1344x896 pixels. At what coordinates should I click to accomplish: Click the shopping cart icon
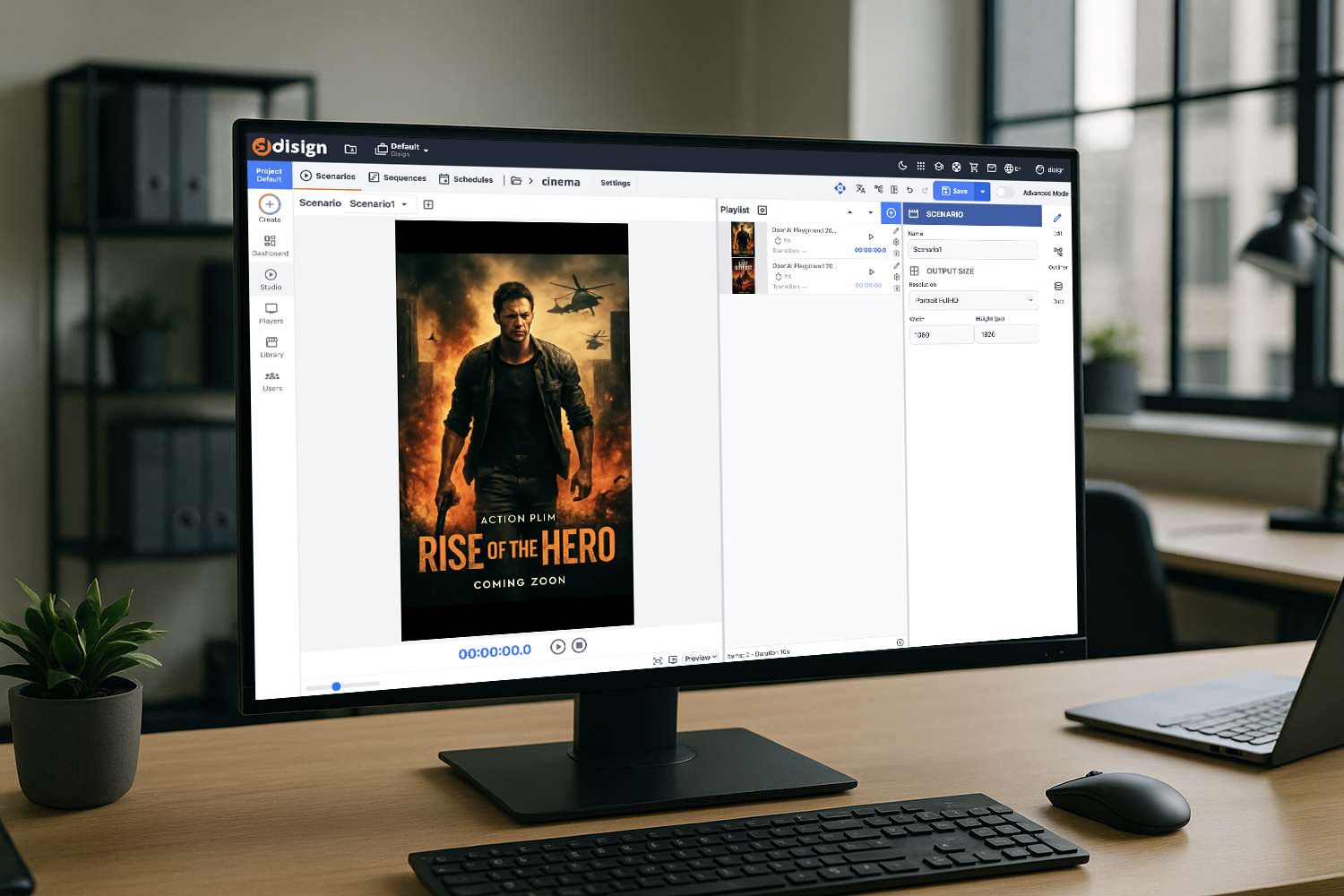tap(974, 168)
